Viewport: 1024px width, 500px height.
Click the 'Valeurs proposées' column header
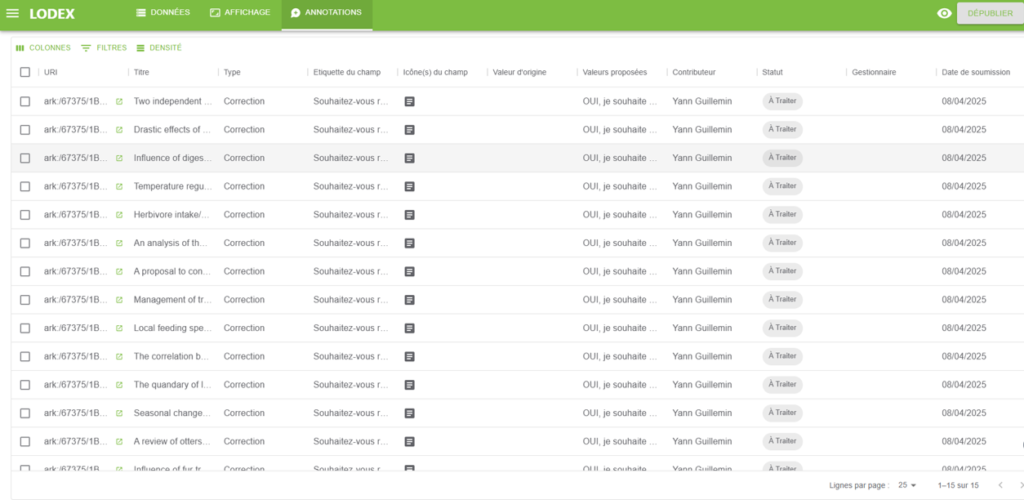point(615,72)
